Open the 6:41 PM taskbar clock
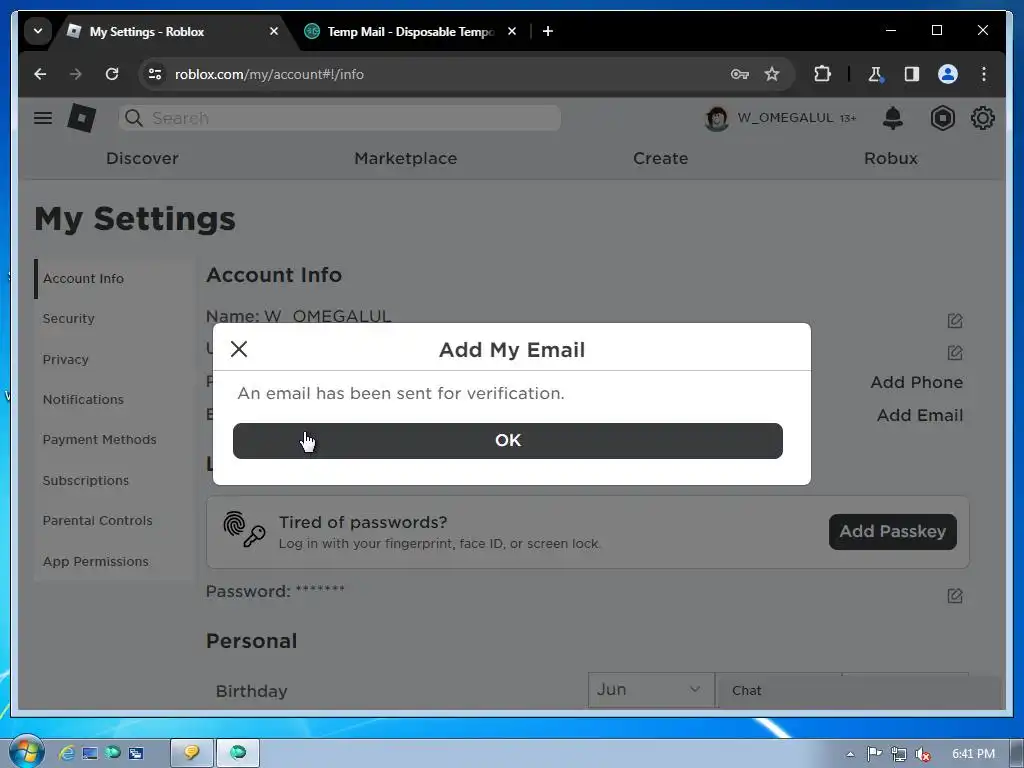 coord(973,754)
